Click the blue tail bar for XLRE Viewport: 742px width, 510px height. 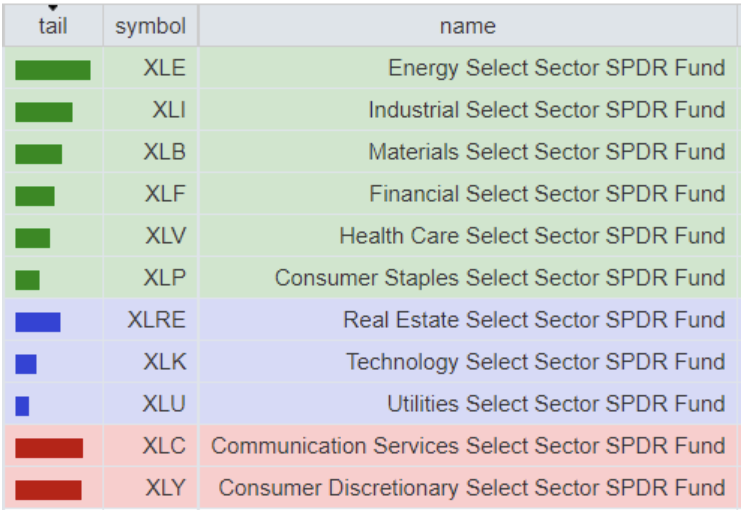pos(38,322)
